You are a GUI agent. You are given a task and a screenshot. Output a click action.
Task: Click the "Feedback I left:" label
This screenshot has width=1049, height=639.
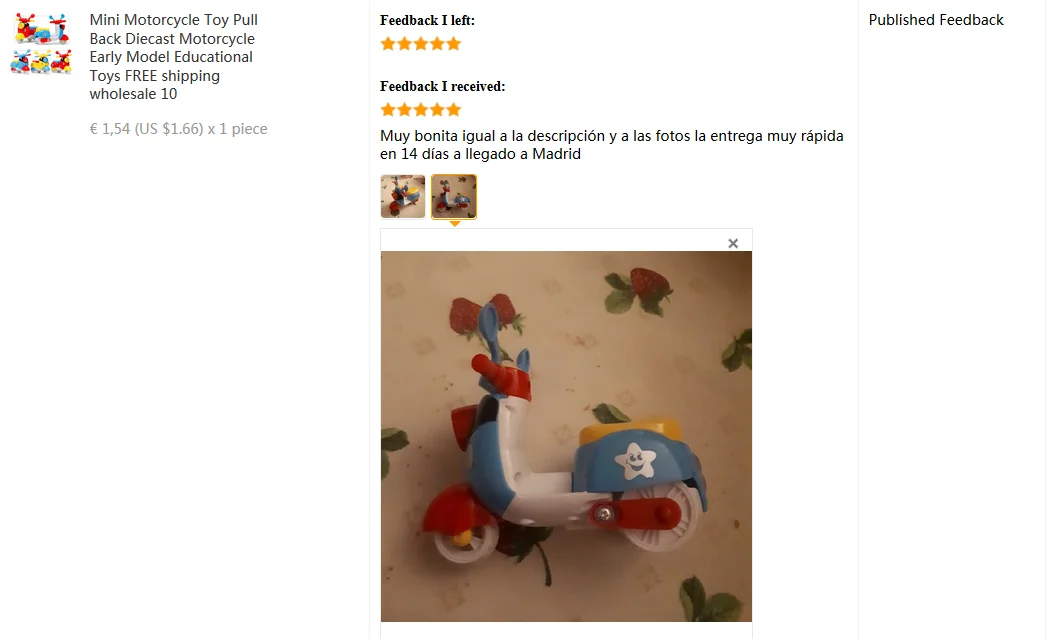tap(427, 21)
